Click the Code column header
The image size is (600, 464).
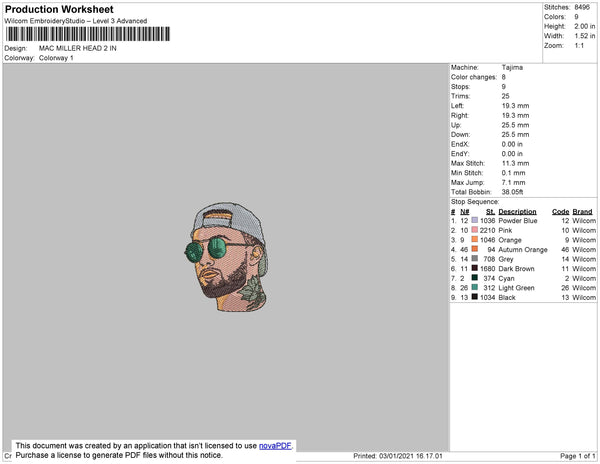561,212
